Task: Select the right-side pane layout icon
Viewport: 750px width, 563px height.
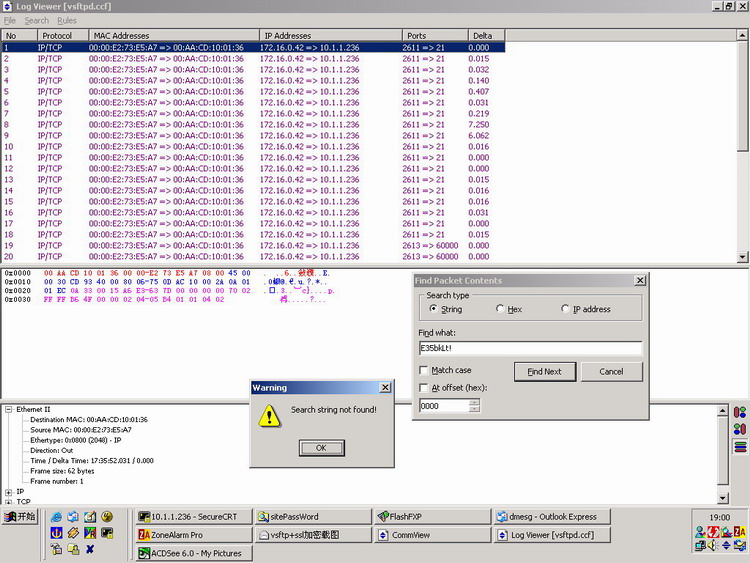Action: click(x=740, y=429)
